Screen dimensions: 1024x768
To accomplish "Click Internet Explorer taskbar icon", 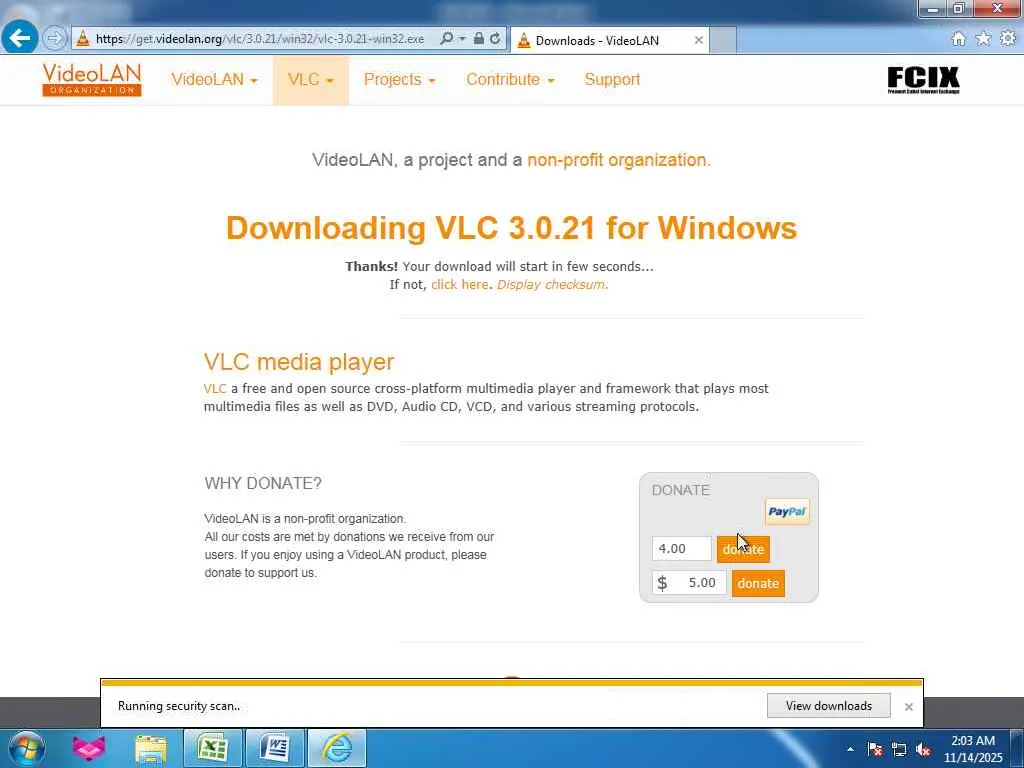I will (x=337, y=748).
